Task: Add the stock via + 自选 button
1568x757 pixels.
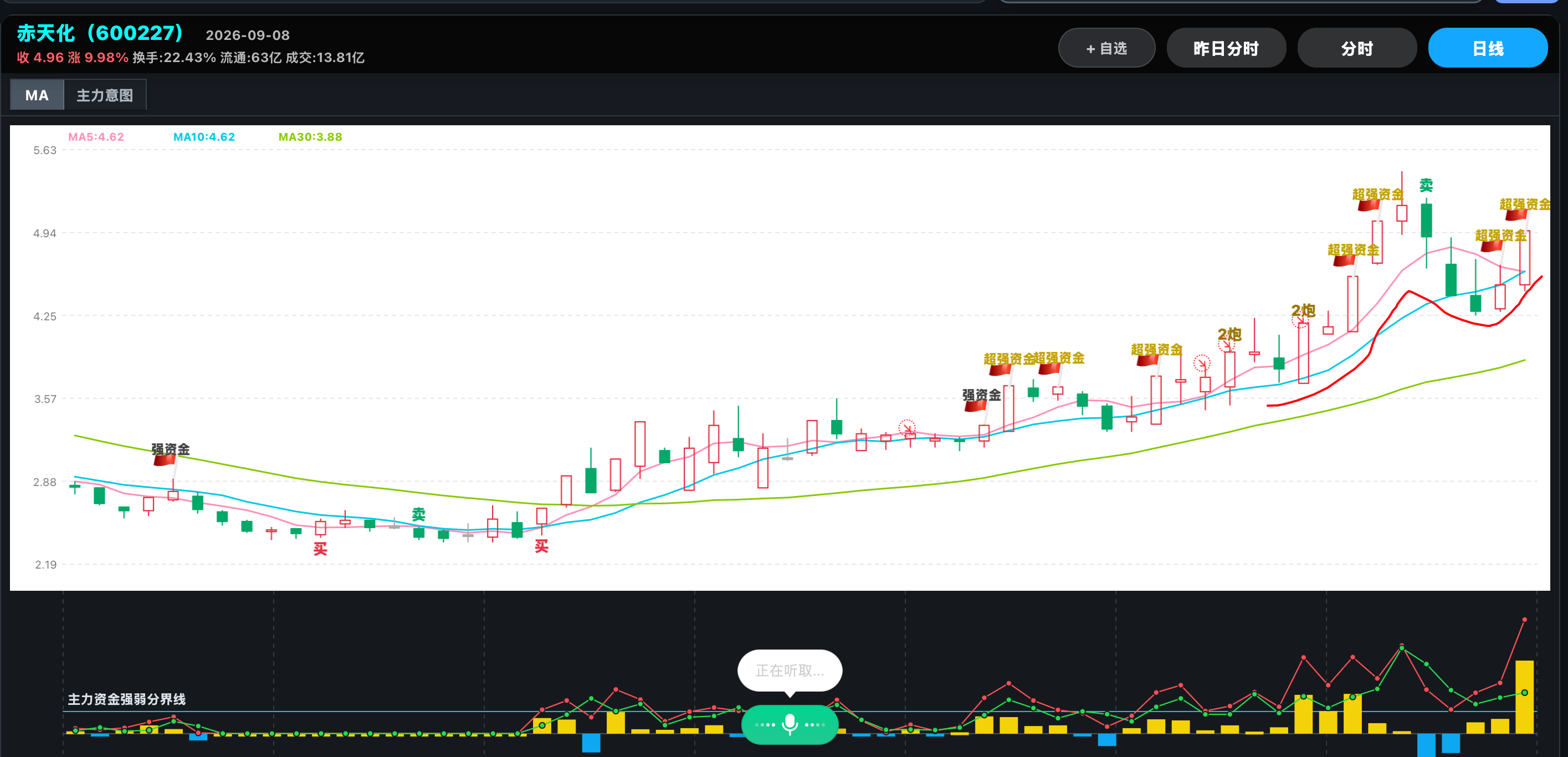Action: pos(1106,48)
